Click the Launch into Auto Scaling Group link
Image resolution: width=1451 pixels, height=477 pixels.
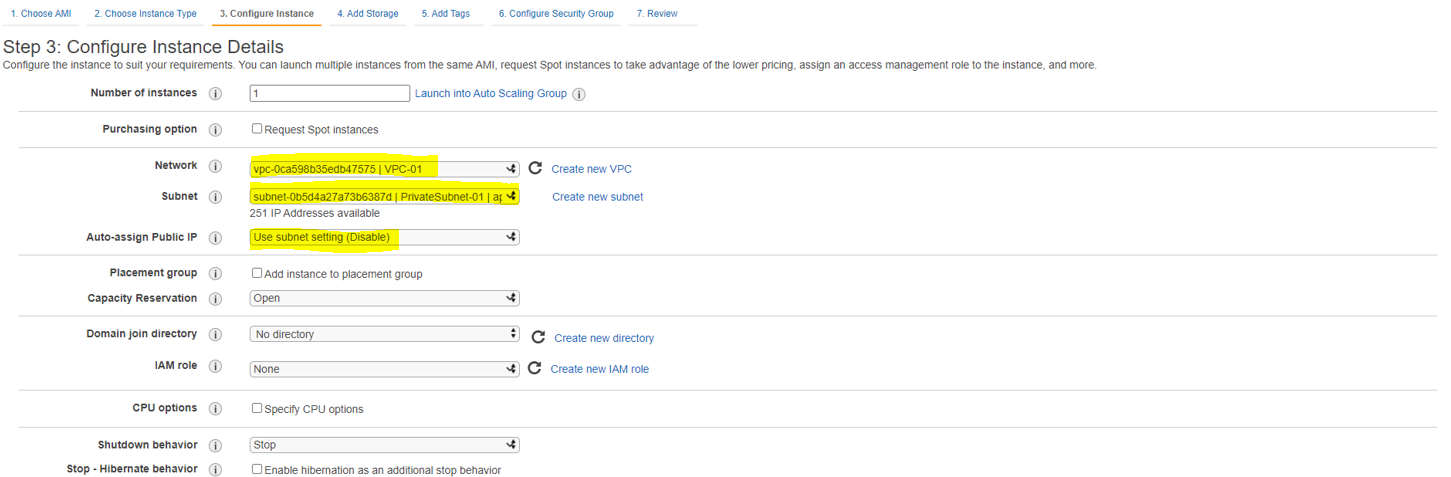click(491, 94)
